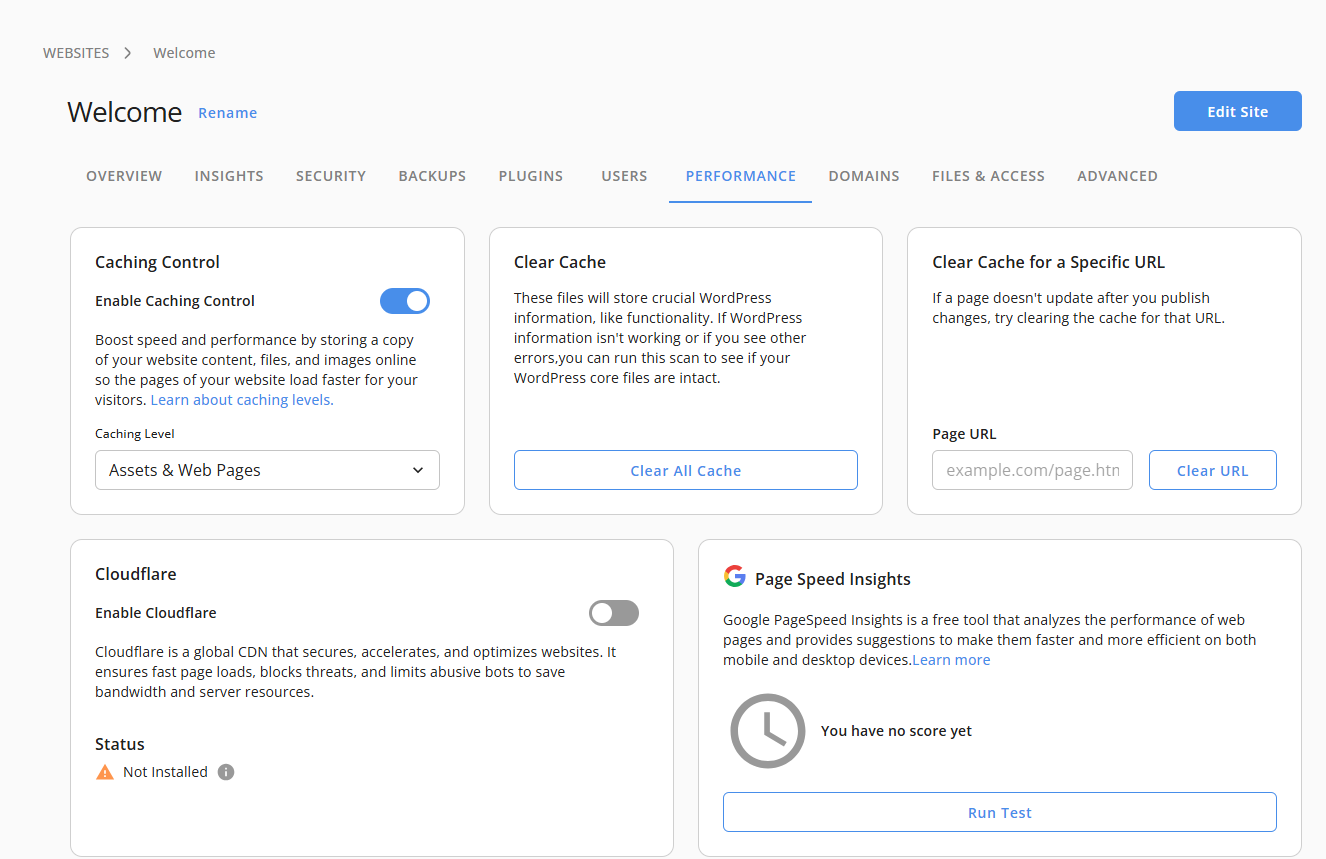Click the Enable Caching Control label
Image resolution: width=1326 pixels, height=859 pixels.
click(x=175, y=301)
